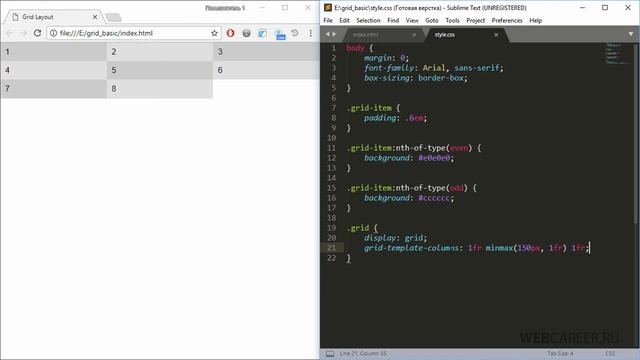Close the index.html editor tab

[414, 35]
